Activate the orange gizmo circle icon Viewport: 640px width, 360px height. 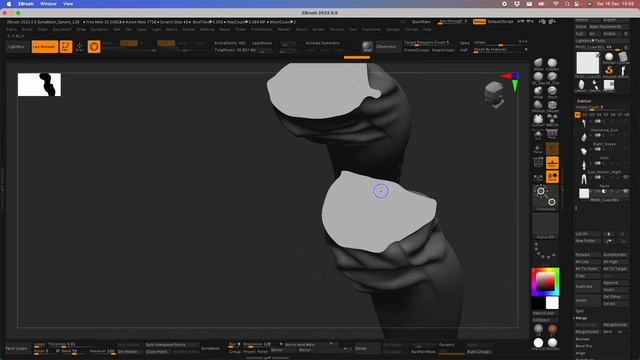(x=94, y=47)
